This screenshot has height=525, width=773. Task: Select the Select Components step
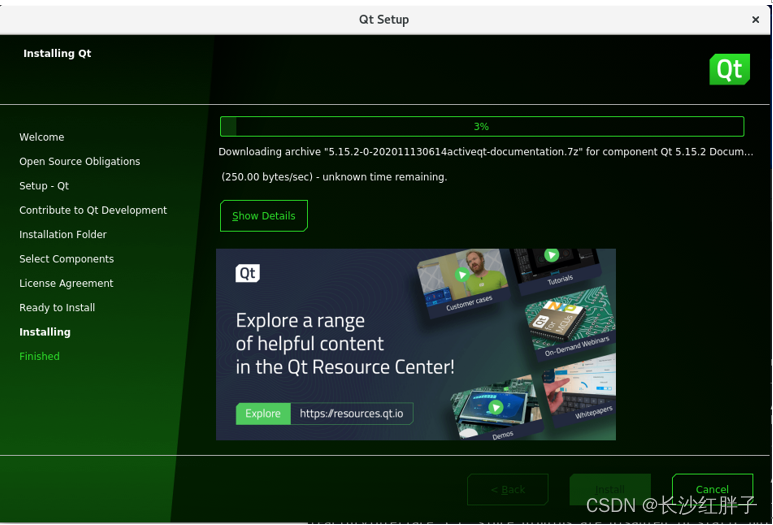(x=67, y=259)
